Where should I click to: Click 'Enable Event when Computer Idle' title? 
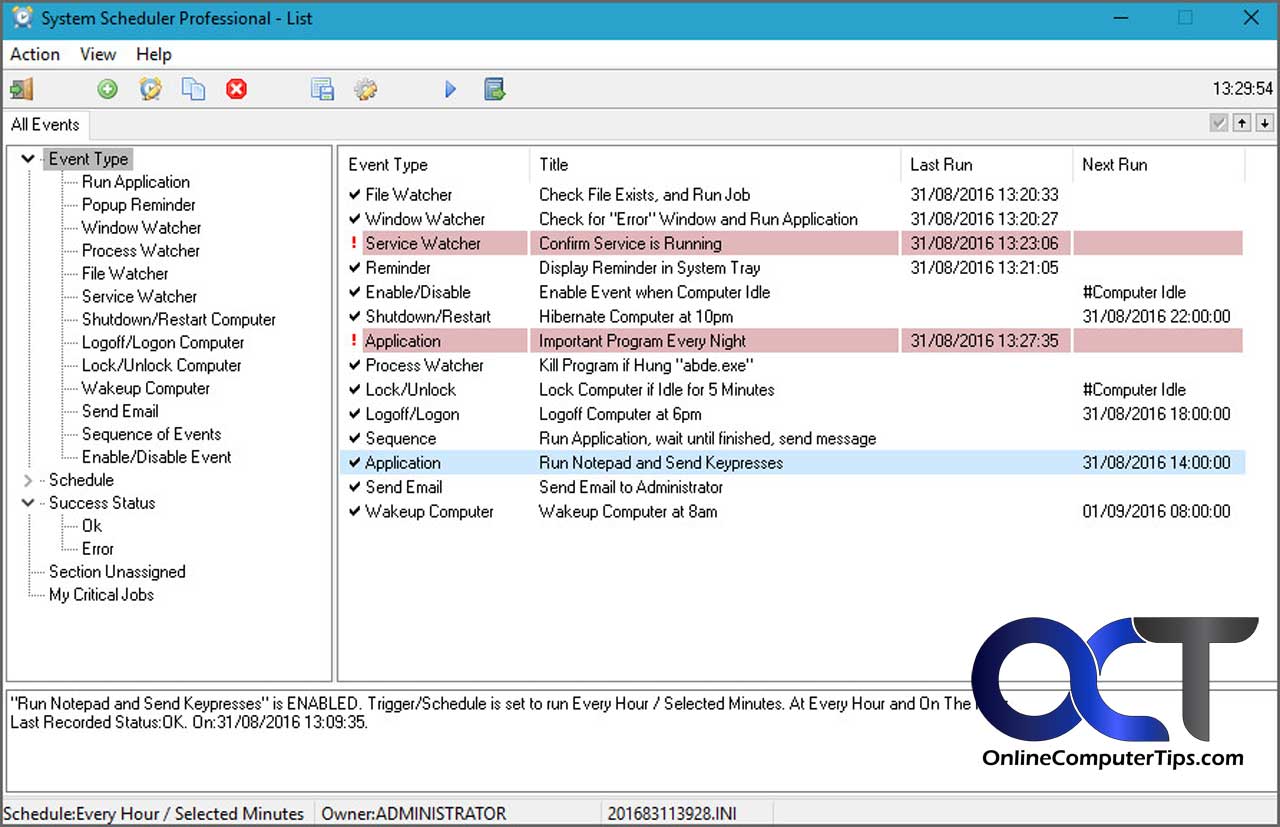(x=654, y=292)
